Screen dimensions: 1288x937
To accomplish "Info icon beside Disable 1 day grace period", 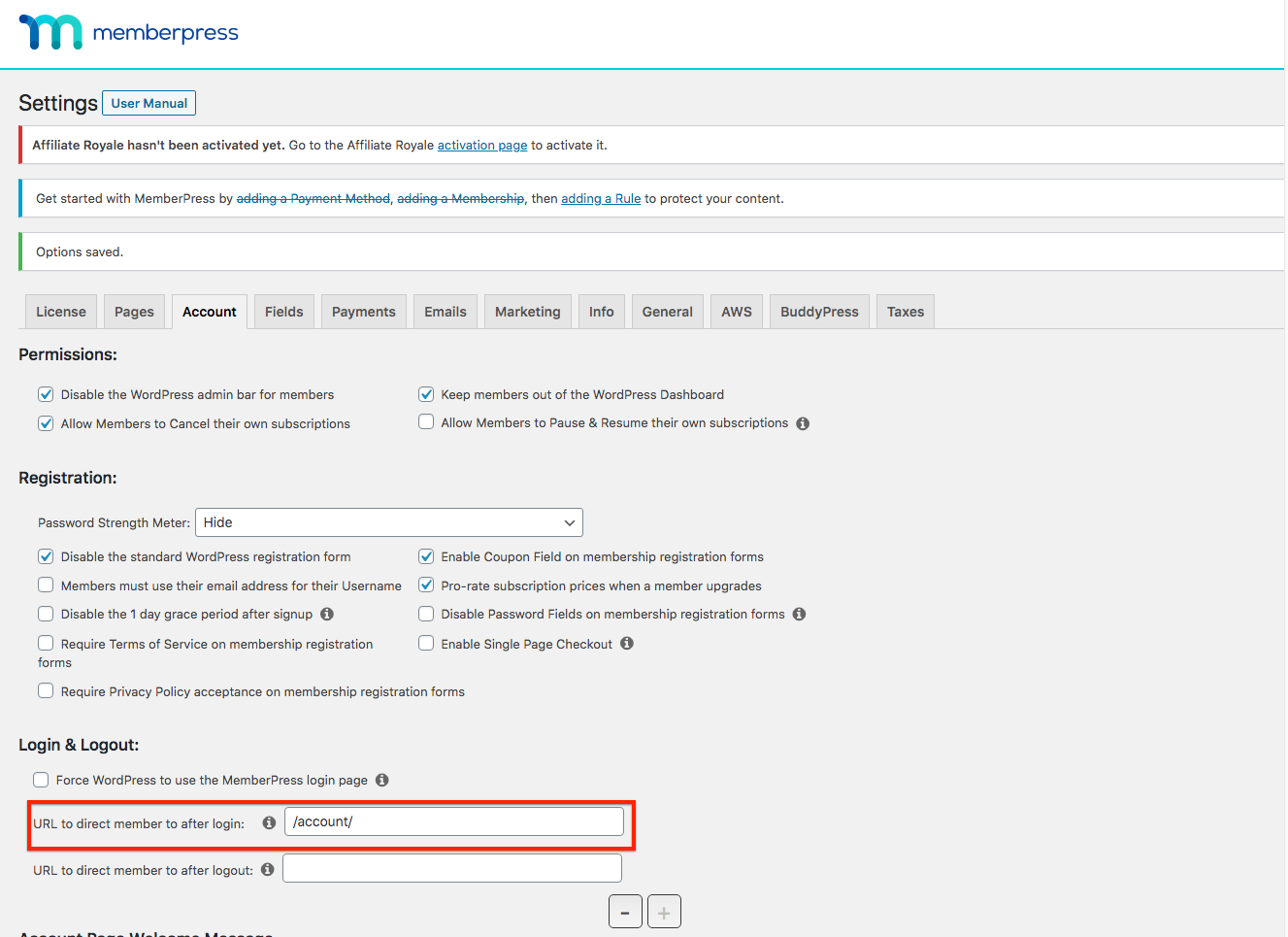I will pyautogui.click(x=327, y=614).
